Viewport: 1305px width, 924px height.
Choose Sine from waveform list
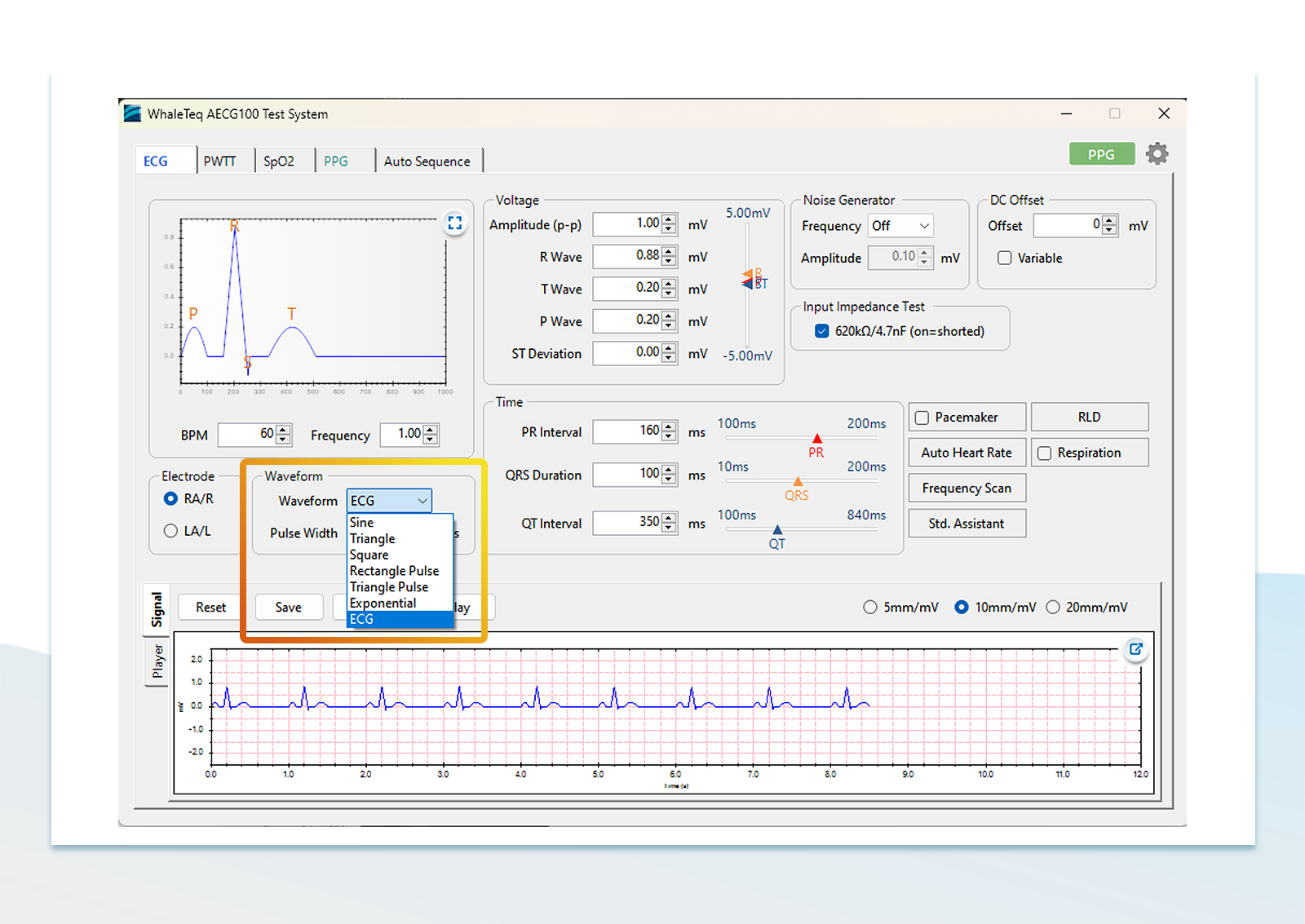tap(400, 523)
